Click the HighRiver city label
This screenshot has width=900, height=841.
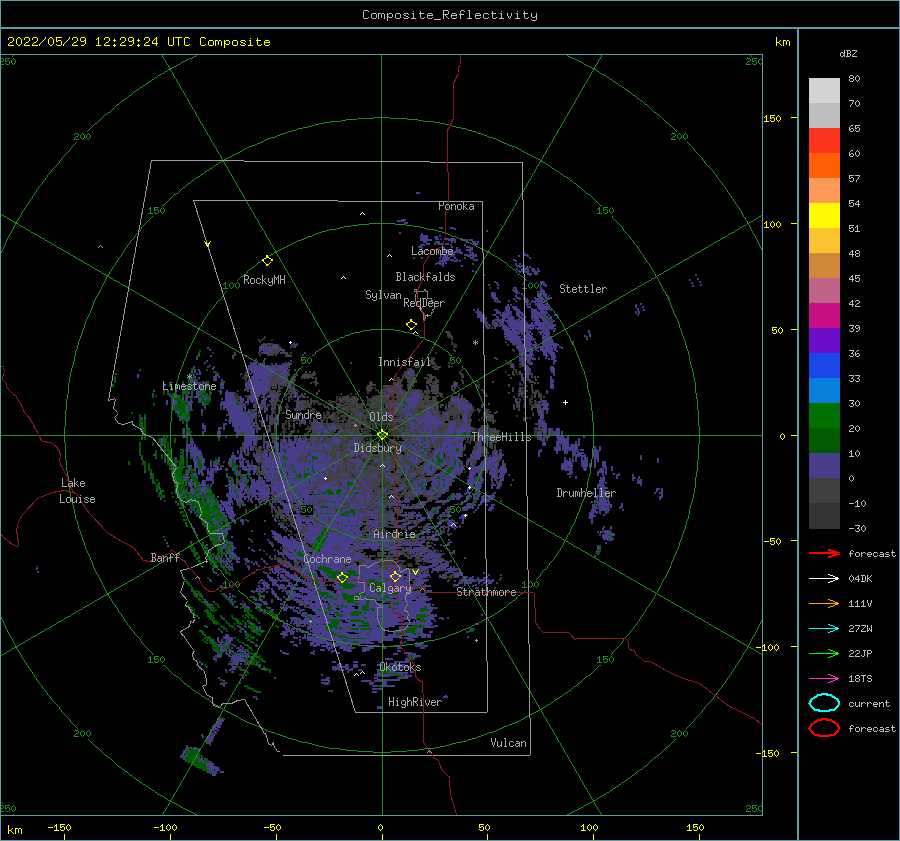415,702
